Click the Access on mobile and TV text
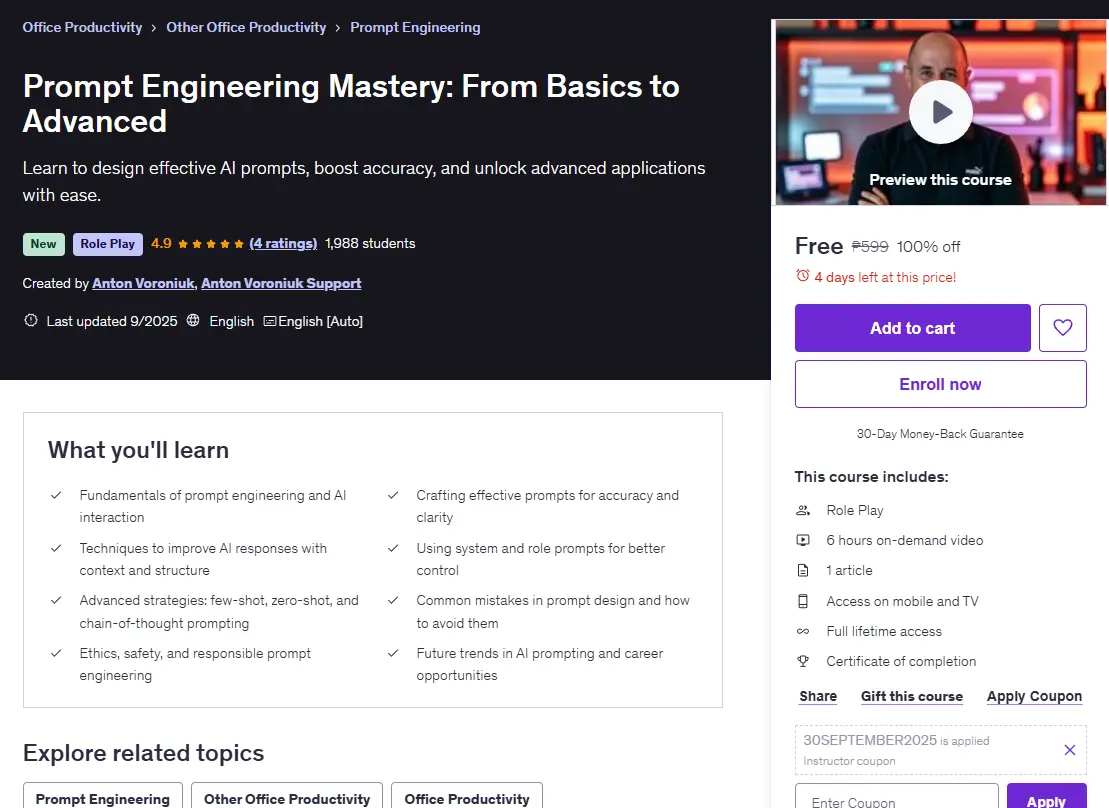 902,601
